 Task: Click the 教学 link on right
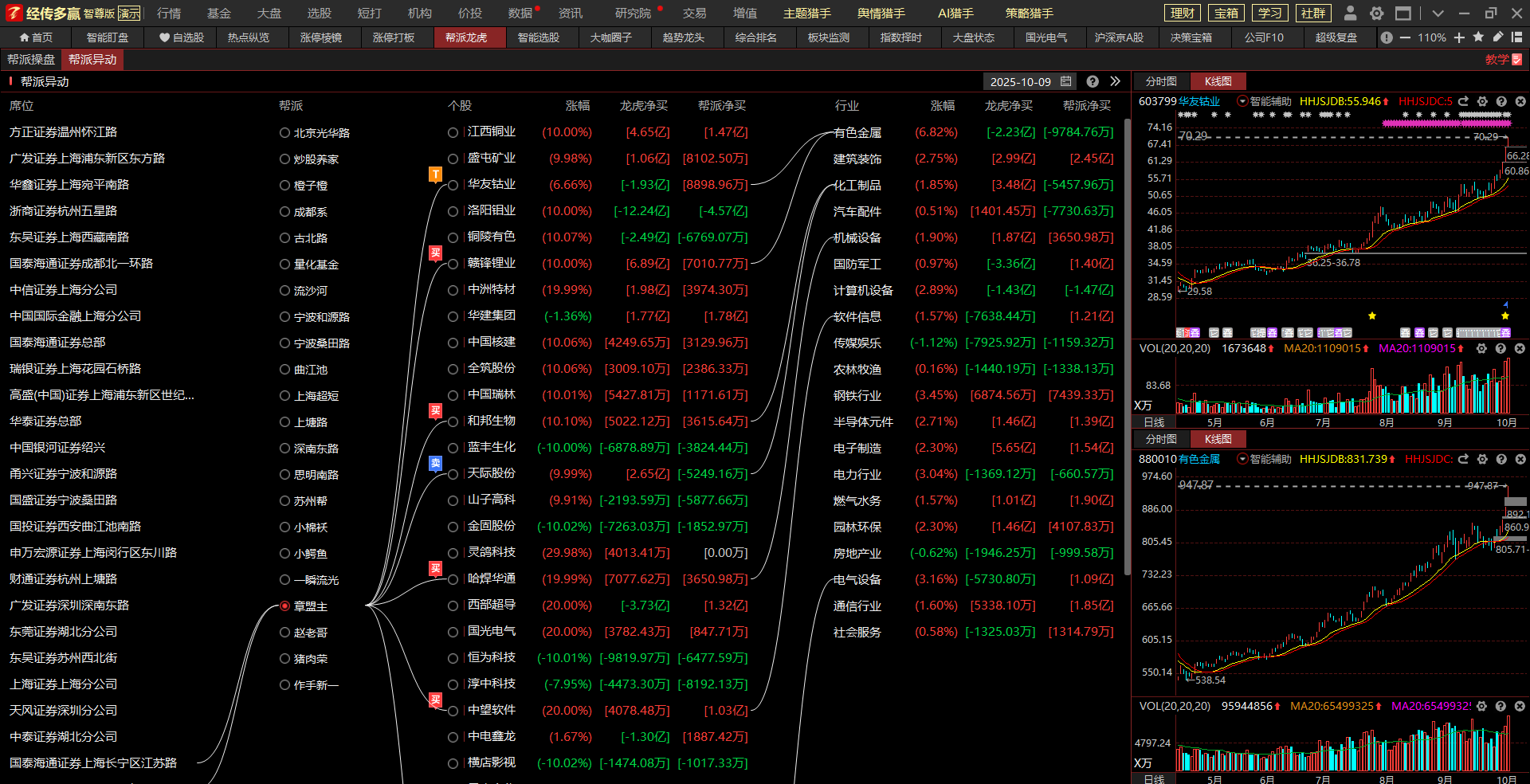(1503, 60)
